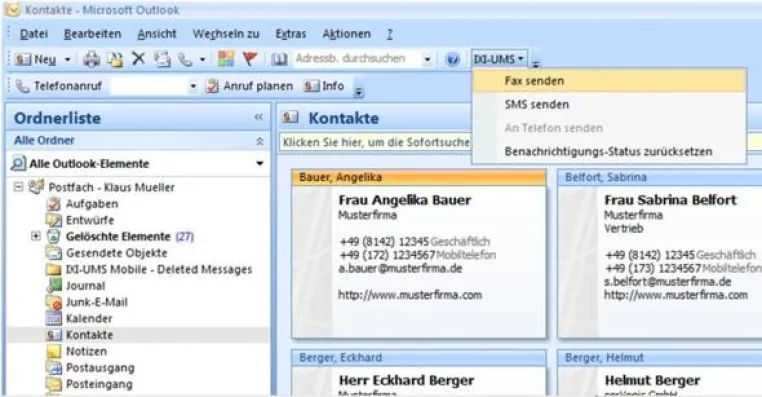Click the Postausgang folder icon
Screen dimensions: 762x397
coord(53,368)
